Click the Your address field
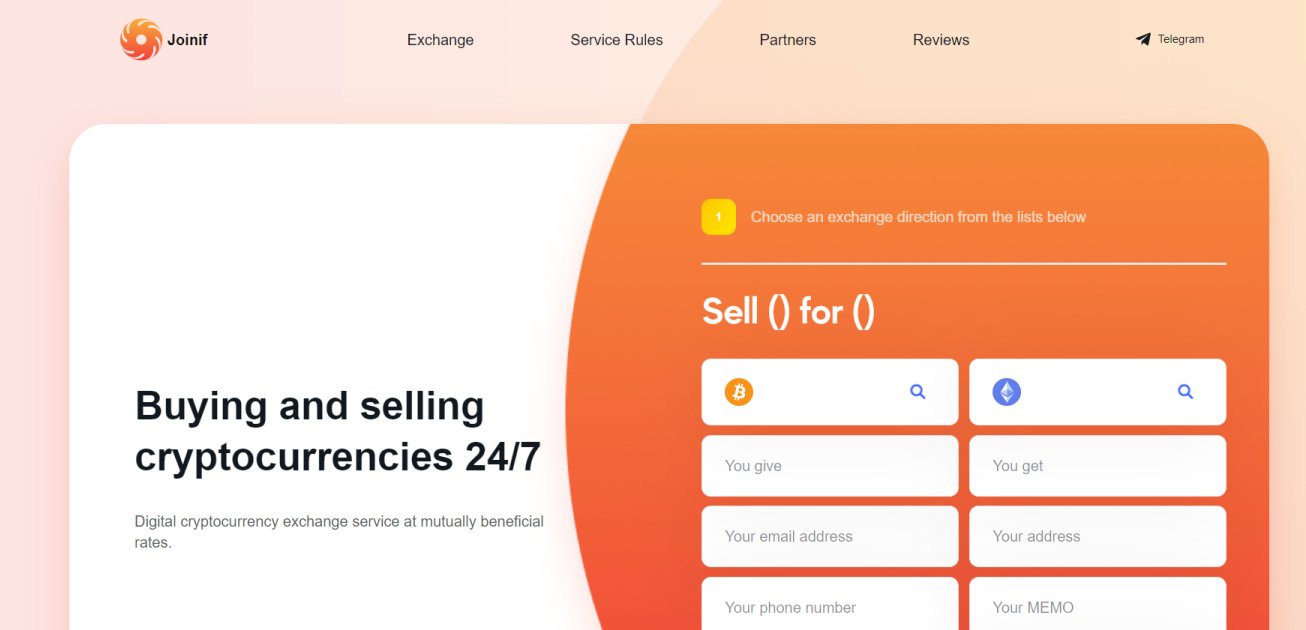Viewport: 1306px width, 630px height. [1097, 537]
